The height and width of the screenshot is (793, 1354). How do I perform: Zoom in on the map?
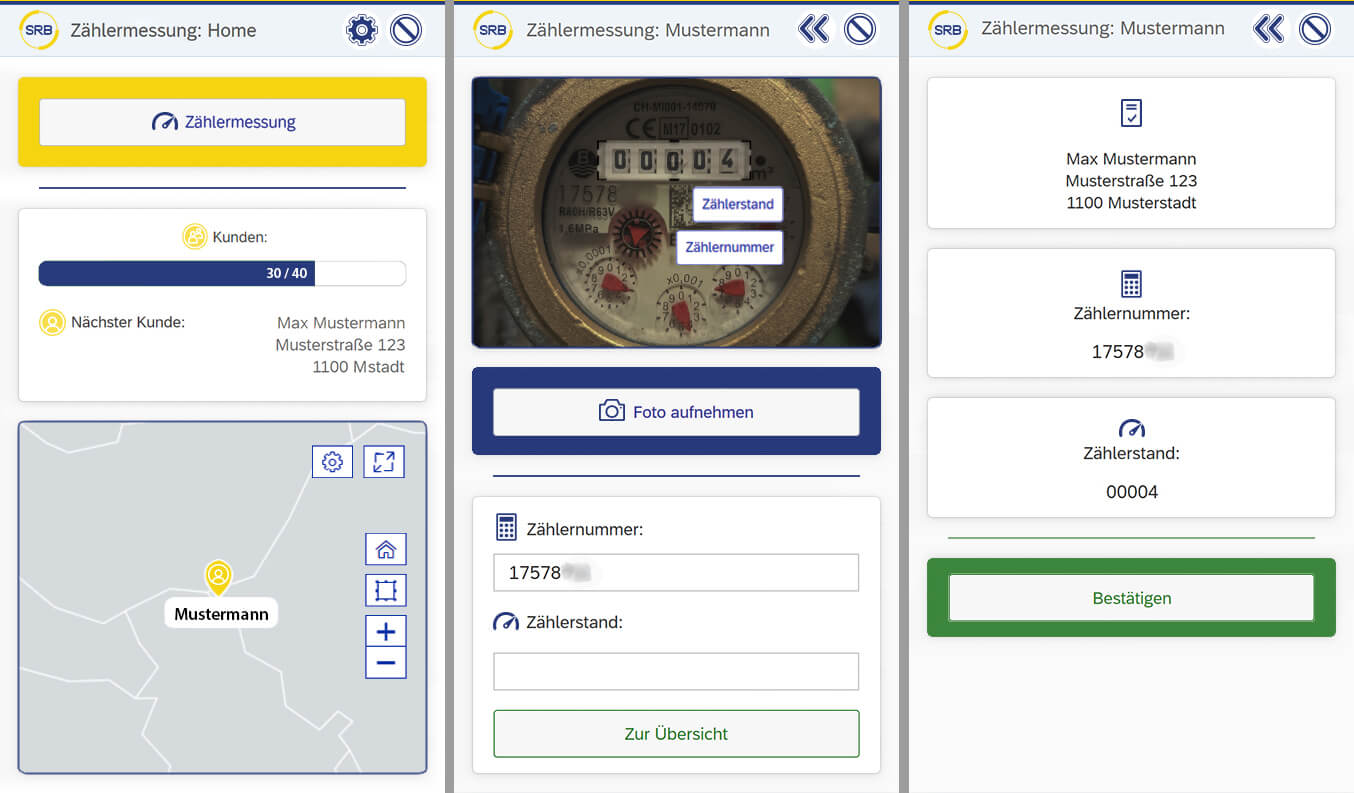click(386, 631)
